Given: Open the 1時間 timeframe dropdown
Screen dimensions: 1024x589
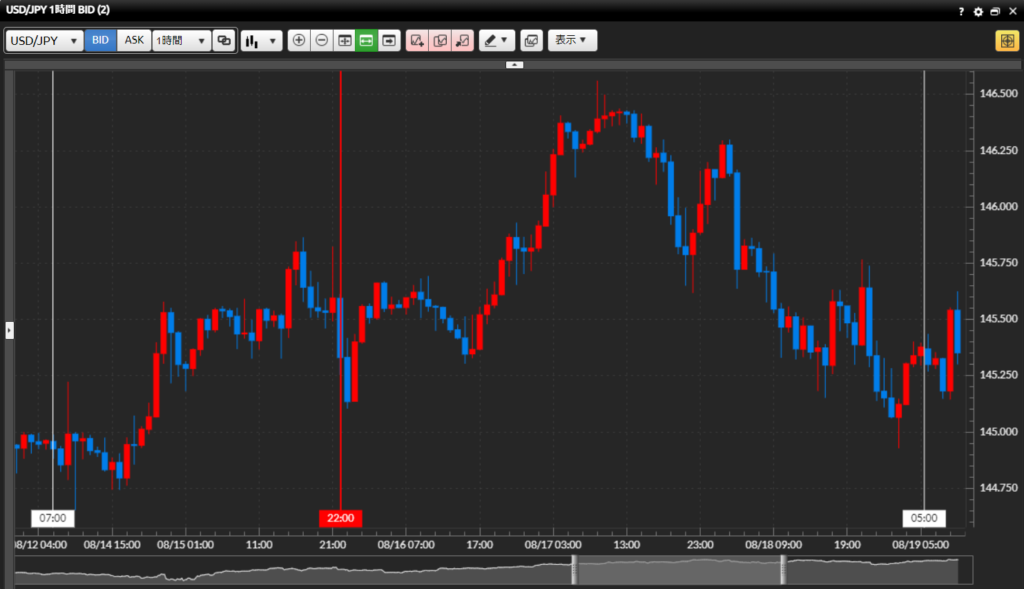Looking at the screenshot, I should pos(181,41).
